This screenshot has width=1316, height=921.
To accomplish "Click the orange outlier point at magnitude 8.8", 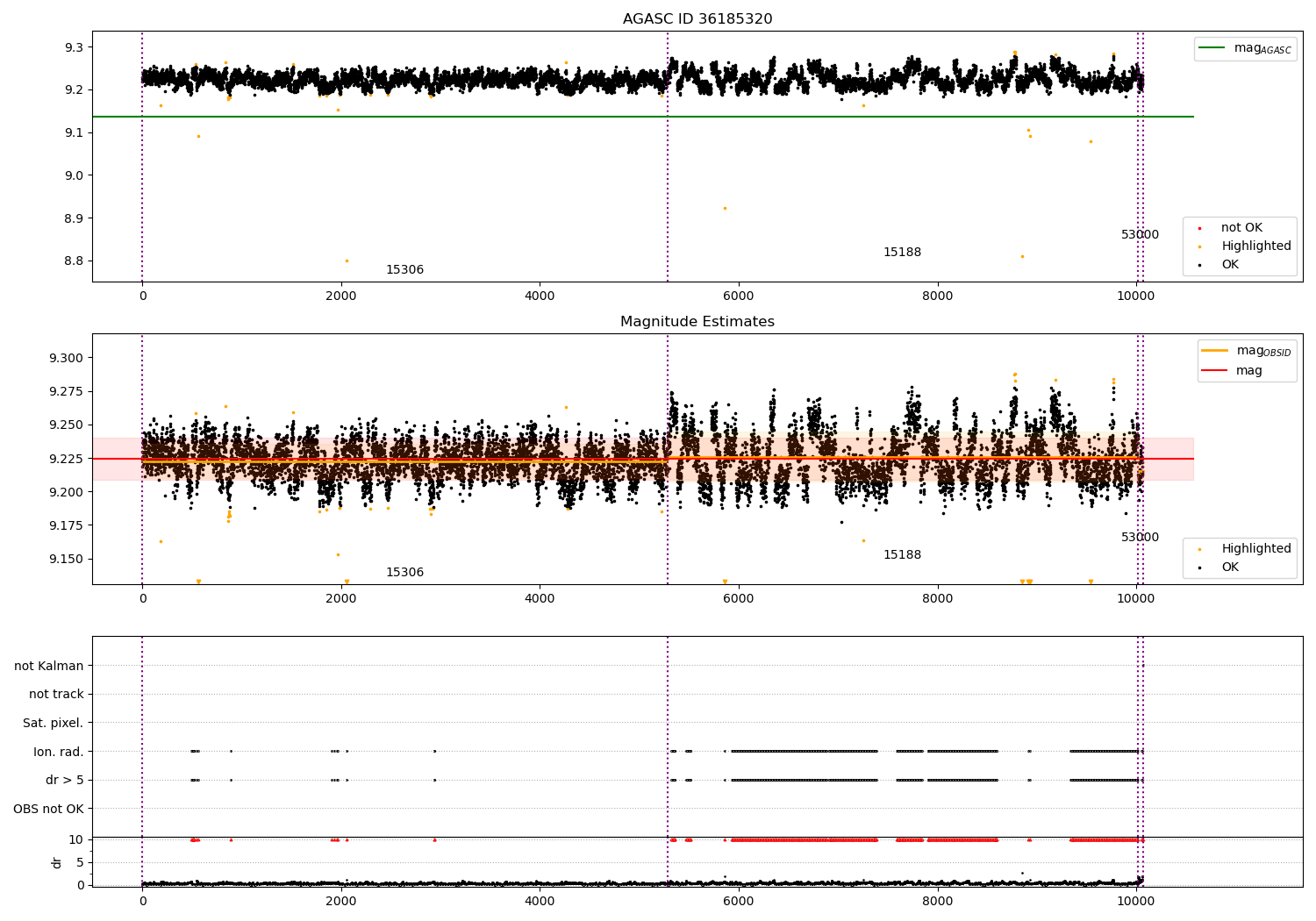I will (347, 261).
